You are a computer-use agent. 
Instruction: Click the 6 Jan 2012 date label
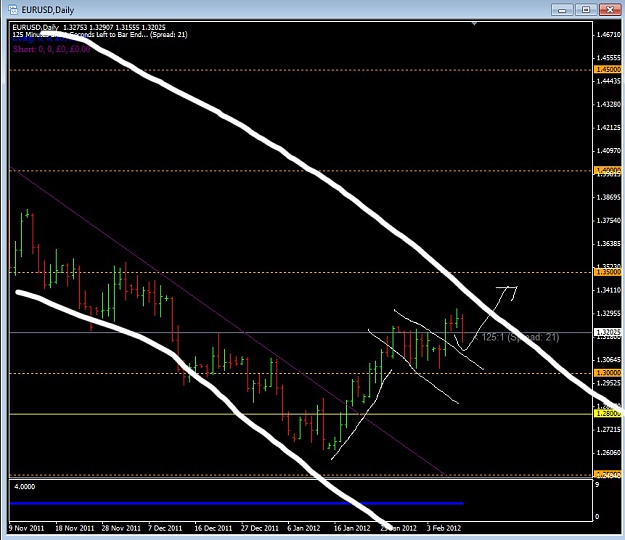(304, 528)
